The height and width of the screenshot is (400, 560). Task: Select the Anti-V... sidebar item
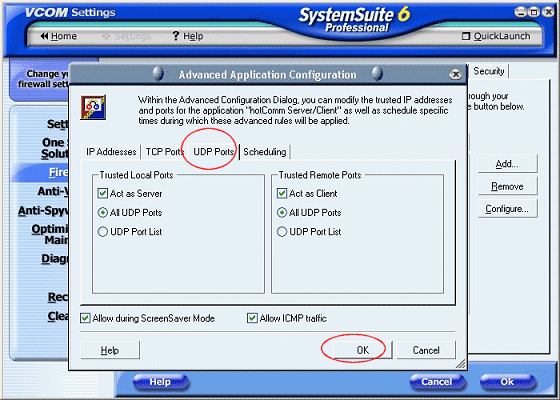(53, 191)
